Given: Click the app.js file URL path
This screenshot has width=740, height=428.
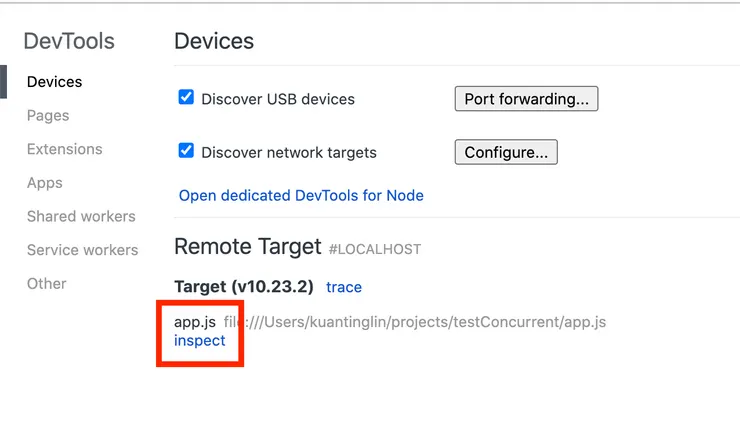Looking at the screenshot, I should [x=415, y=322].
